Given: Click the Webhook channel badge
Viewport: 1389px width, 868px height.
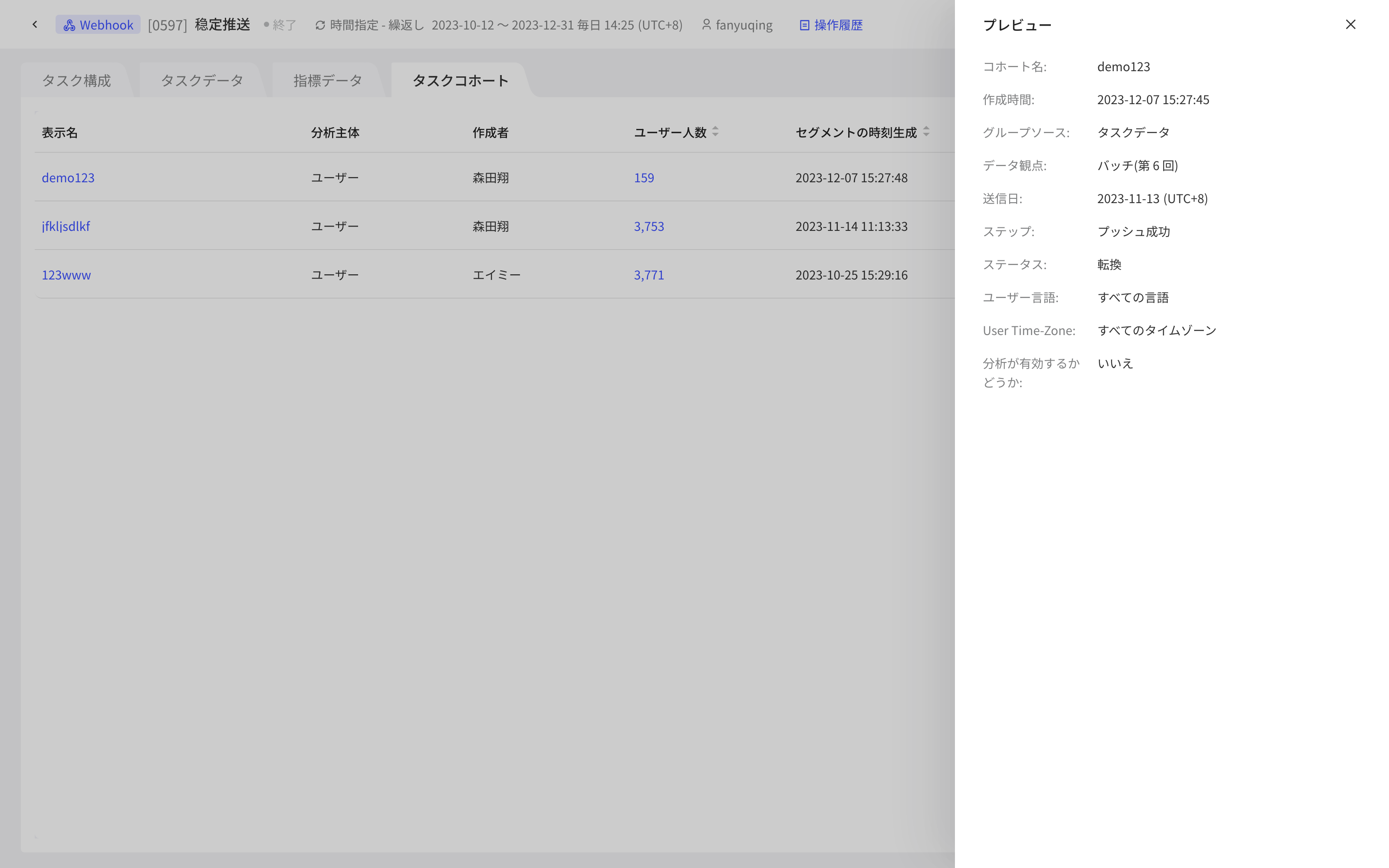Looking at the screenshot, I should pos(98,25).
